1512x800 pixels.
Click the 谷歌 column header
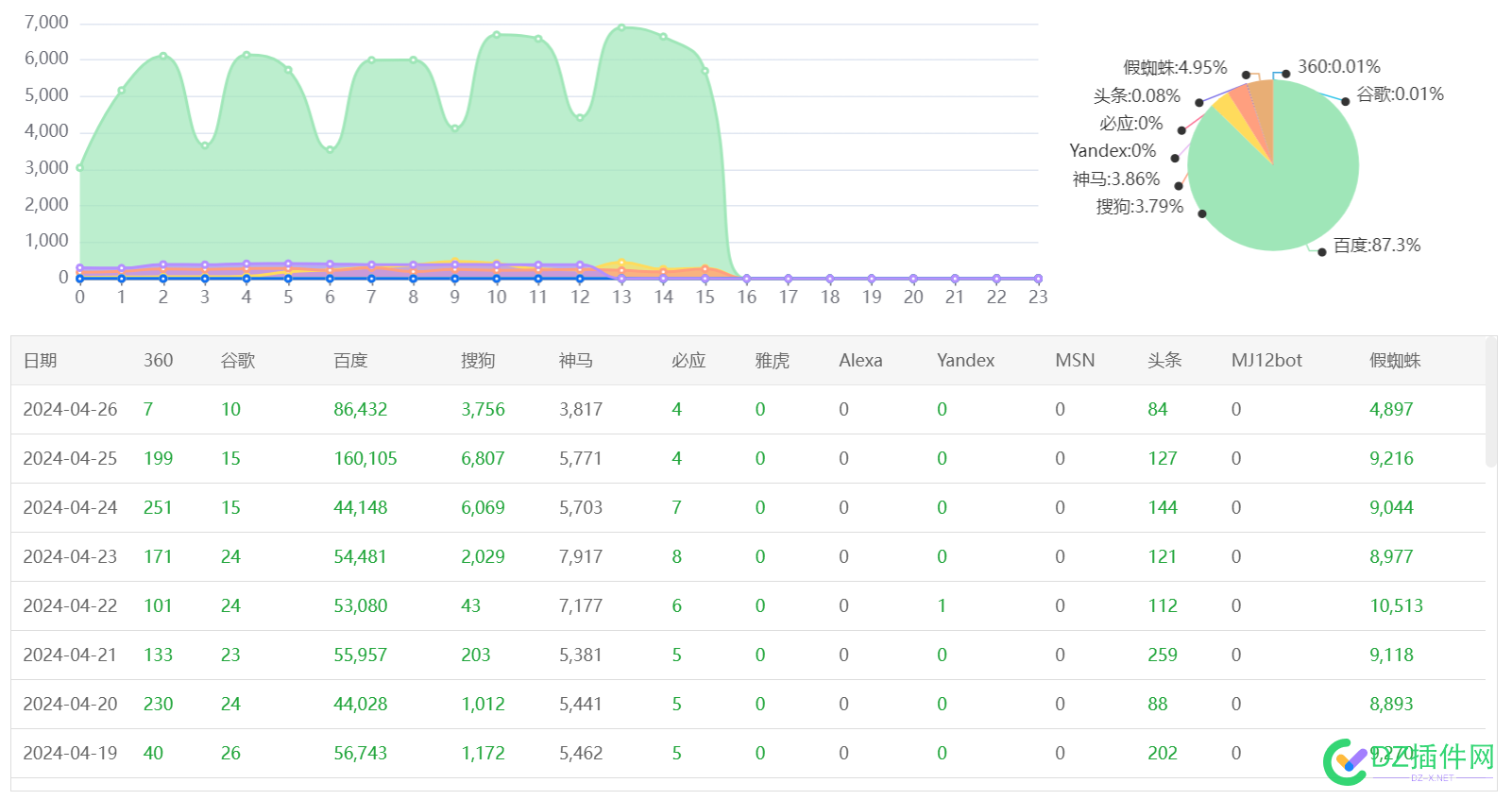point(238,361)
